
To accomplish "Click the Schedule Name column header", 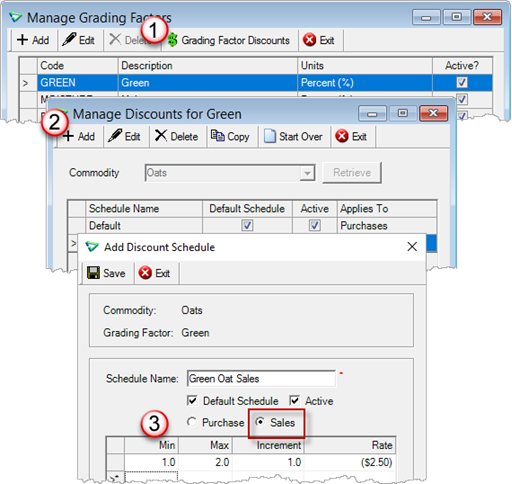I will point(144,209).
